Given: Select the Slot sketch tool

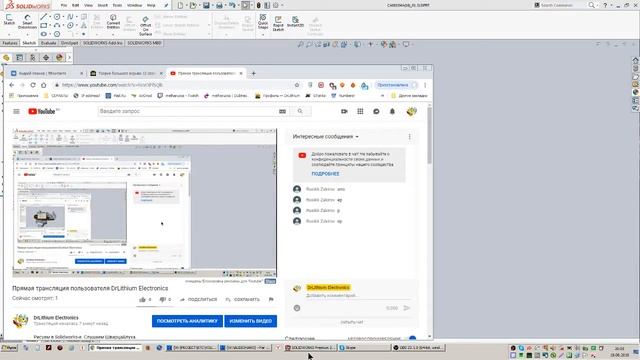Looking at the screenshot, I should point(44,34).
